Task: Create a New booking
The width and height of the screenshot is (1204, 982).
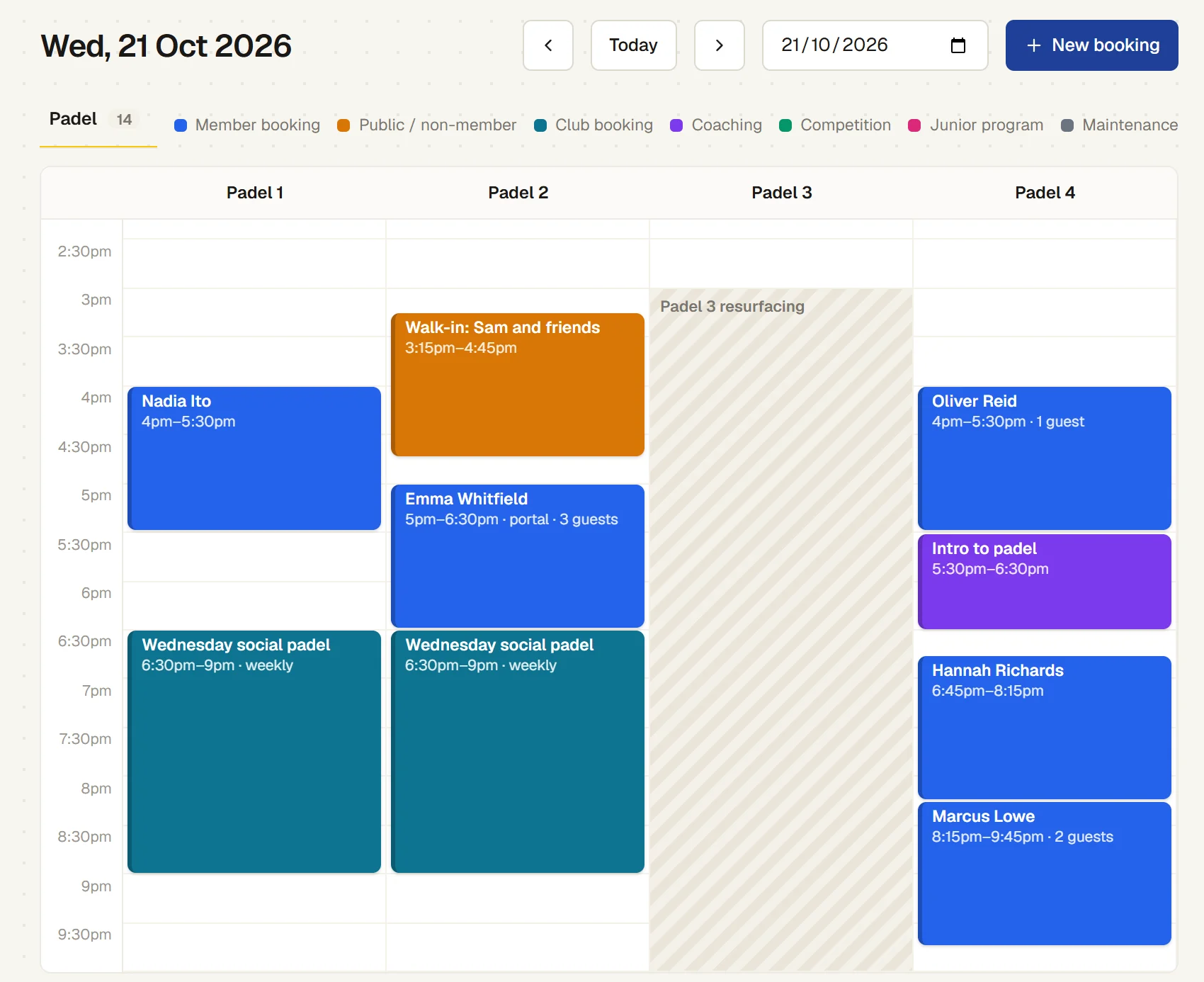Action: [1091, 45]
